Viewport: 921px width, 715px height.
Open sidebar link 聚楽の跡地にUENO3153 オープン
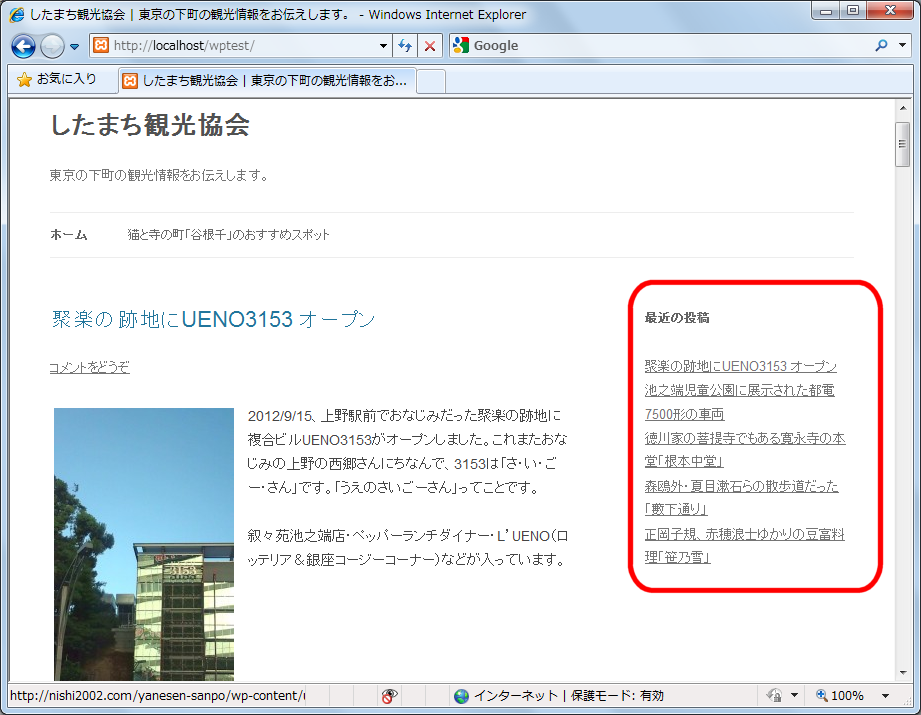(x=741, y=366)
